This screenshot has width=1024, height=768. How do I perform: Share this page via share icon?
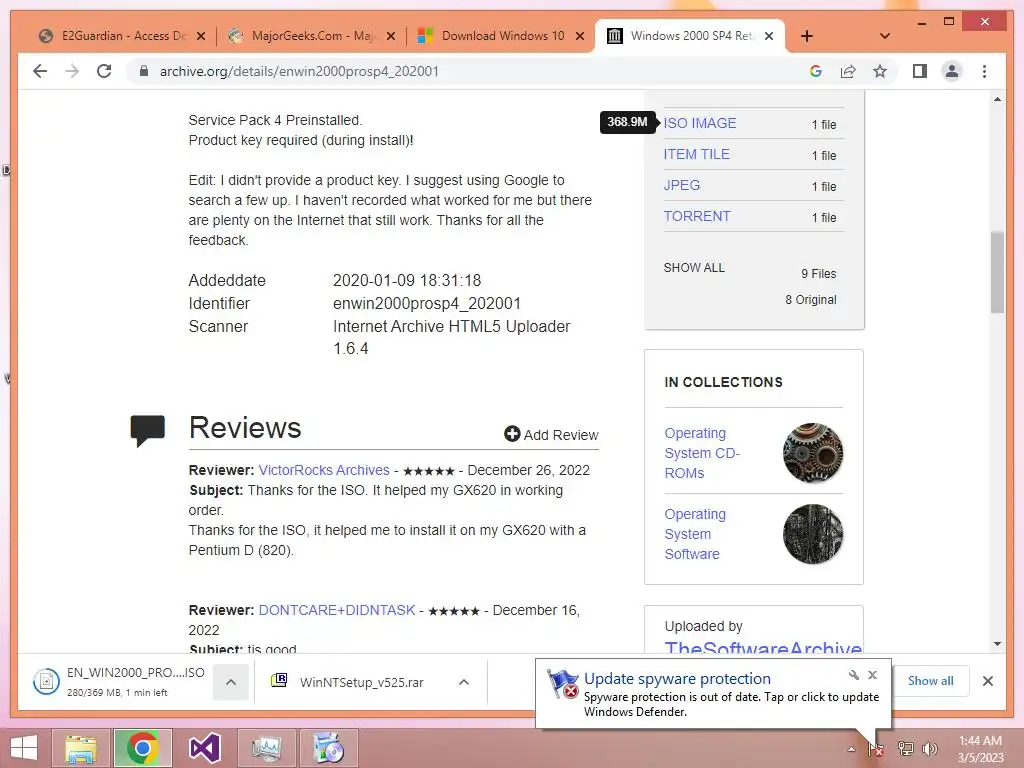(x=848, y=71)
